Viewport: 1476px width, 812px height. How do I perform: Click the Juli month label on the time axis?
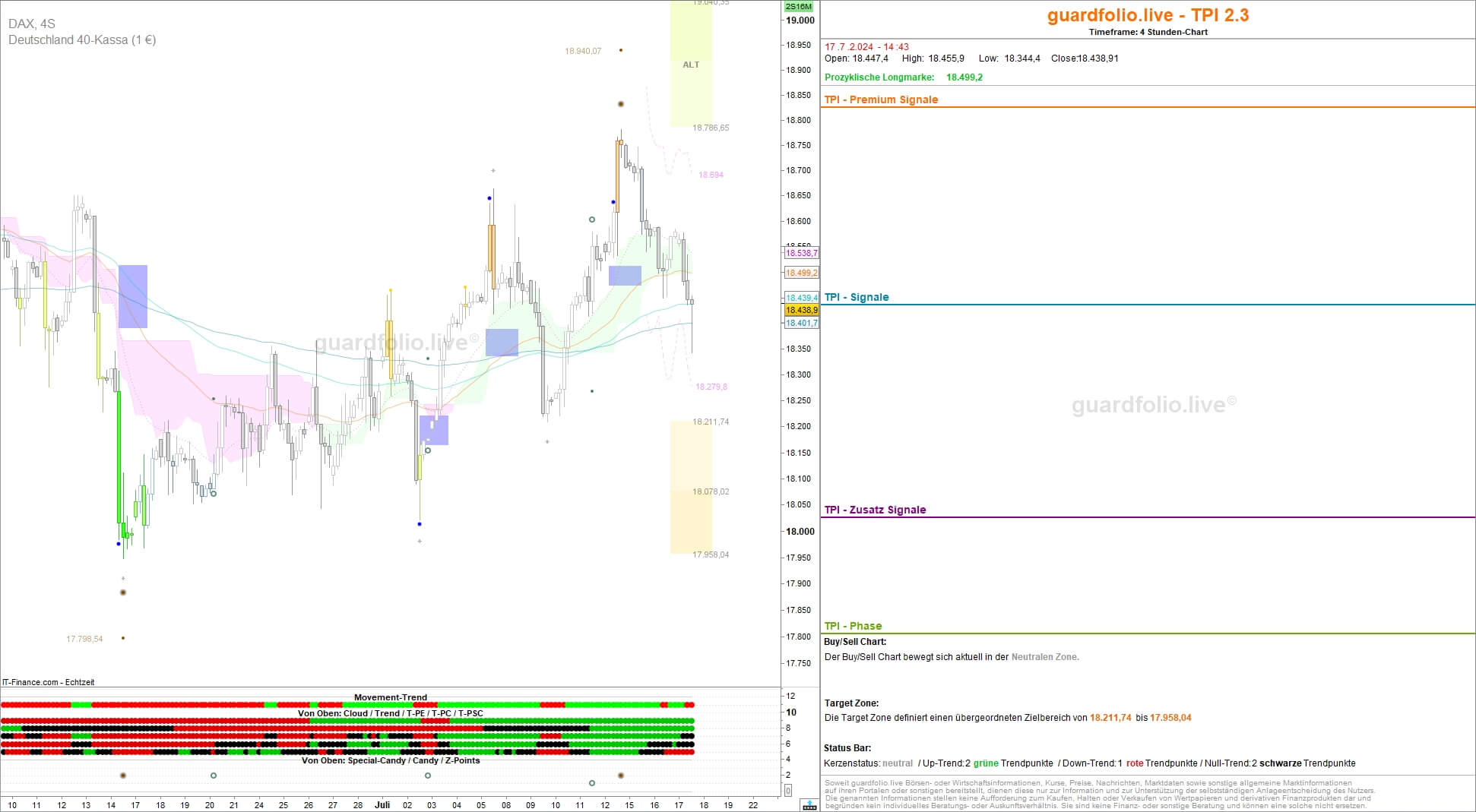point(382,804)
